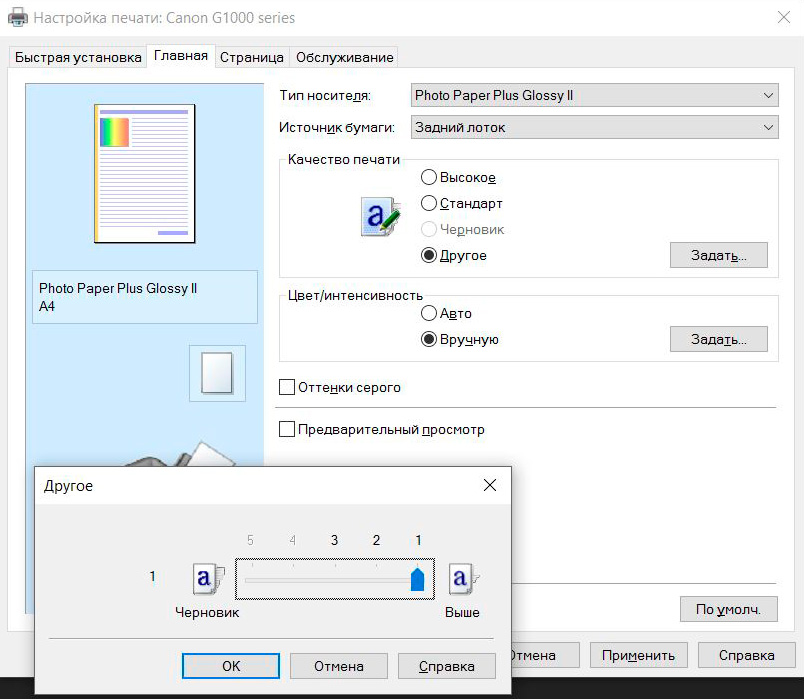Click the blank page icon under media info
The image size is (804, 699).
tap(217, 373)
